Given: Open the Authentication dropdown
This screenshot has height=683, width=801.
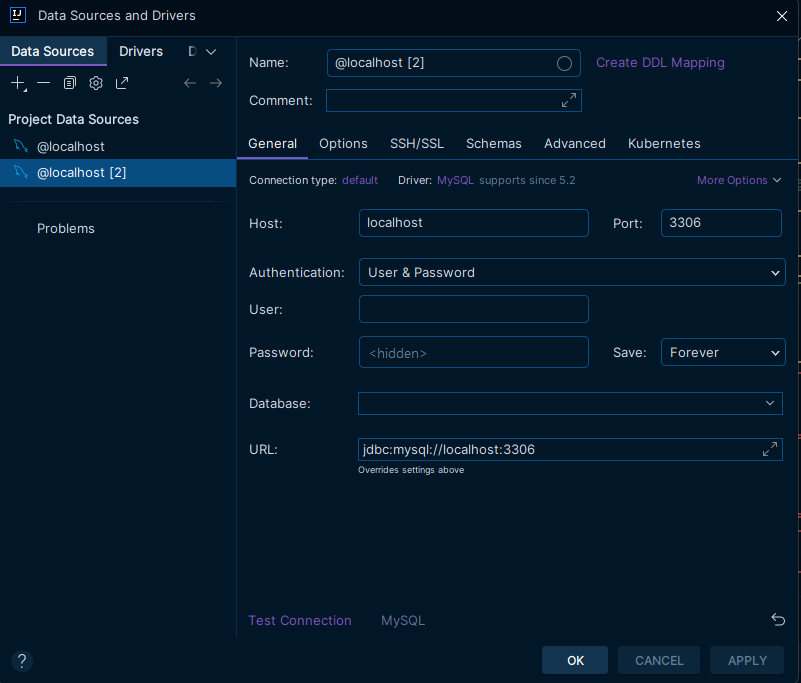Looking at the screenshot, I should coord(572,272).
